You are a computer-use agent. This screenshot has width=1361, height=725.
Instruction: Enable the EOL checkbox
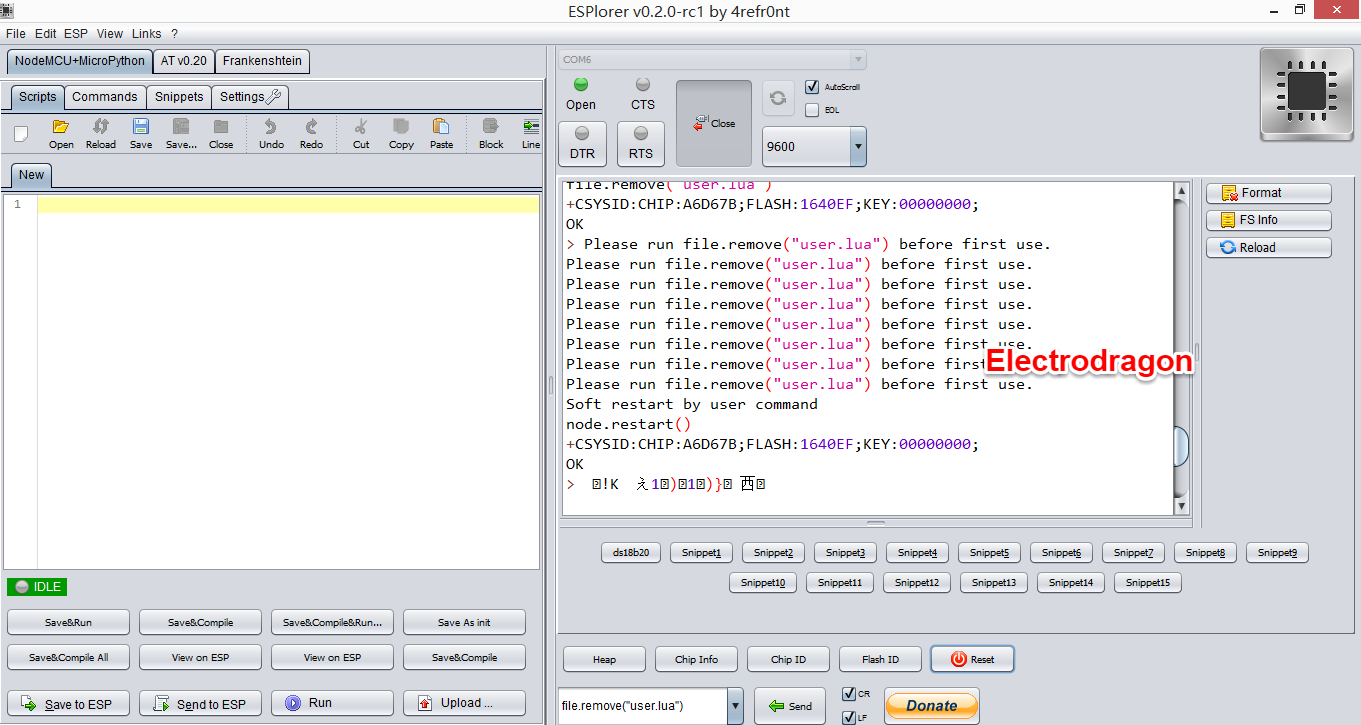[812, 110]
